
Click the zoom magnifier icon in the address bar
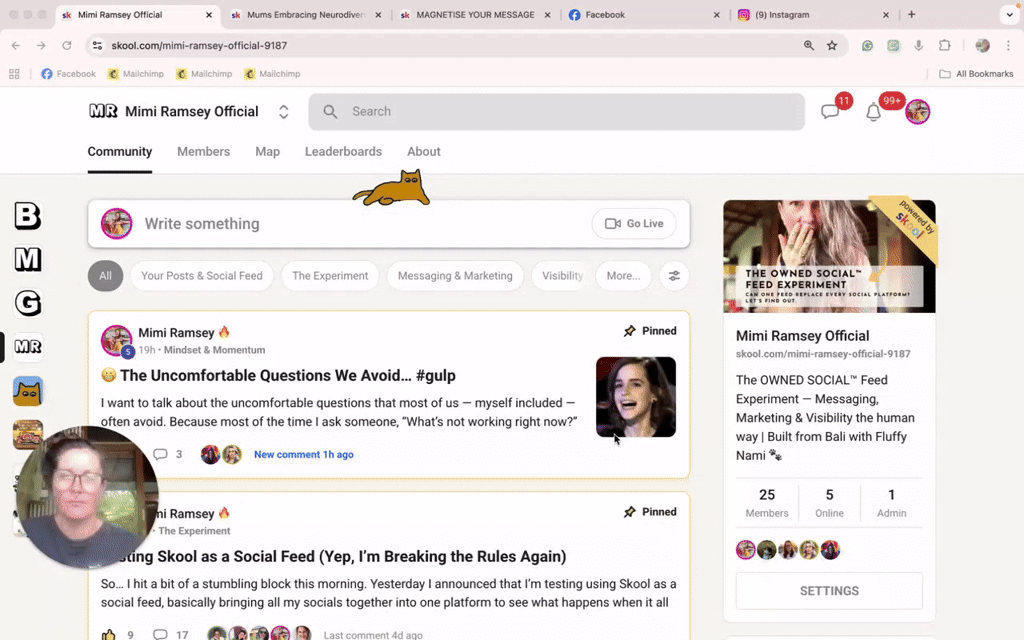coord(809,45)
